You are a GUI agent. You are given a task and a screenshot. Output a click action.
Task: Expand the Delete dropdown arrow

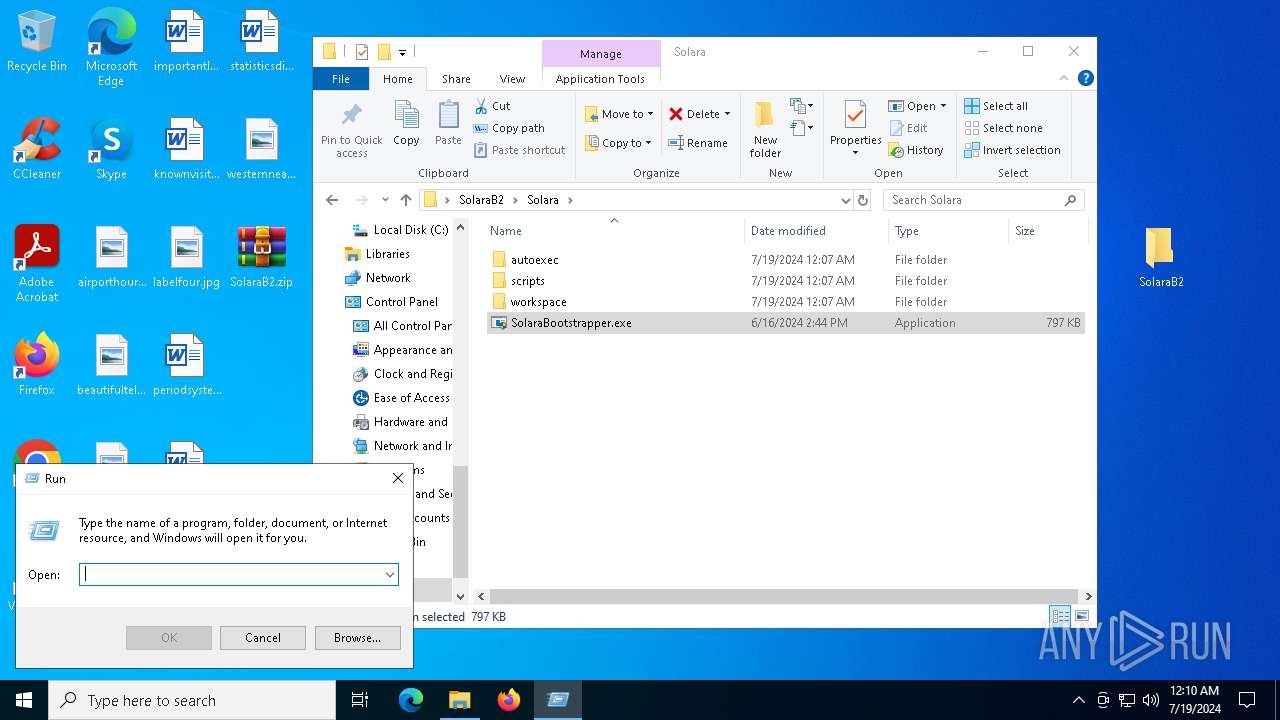tap(727, 114)
